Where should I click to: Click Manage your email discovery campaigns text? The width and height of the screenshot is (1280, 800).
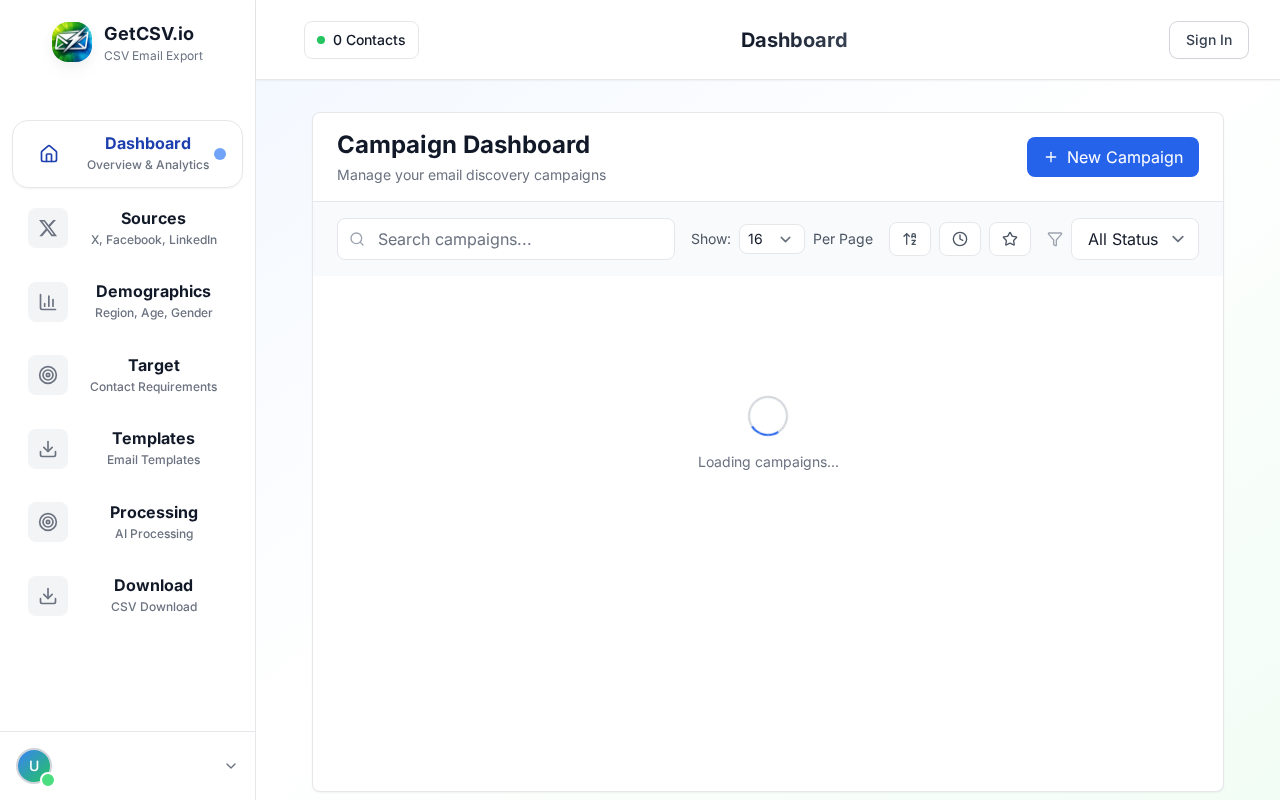click(471, 175)
